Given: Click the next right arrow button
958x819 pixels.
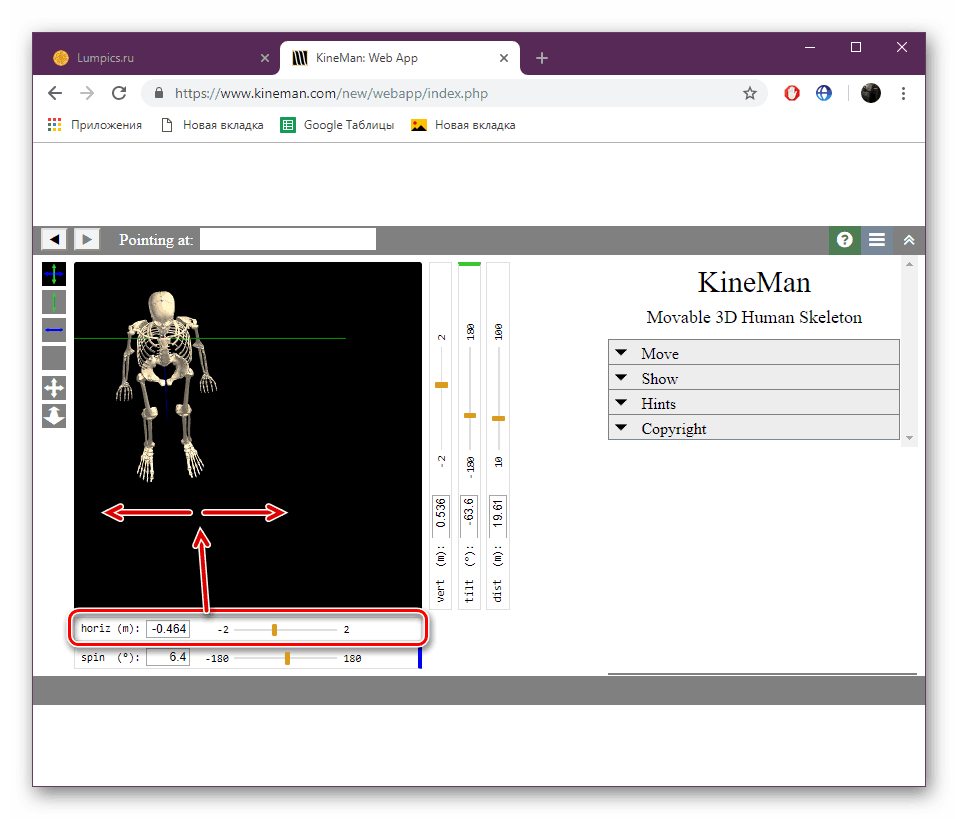Looking at the screenshot, I should point(87,239).
